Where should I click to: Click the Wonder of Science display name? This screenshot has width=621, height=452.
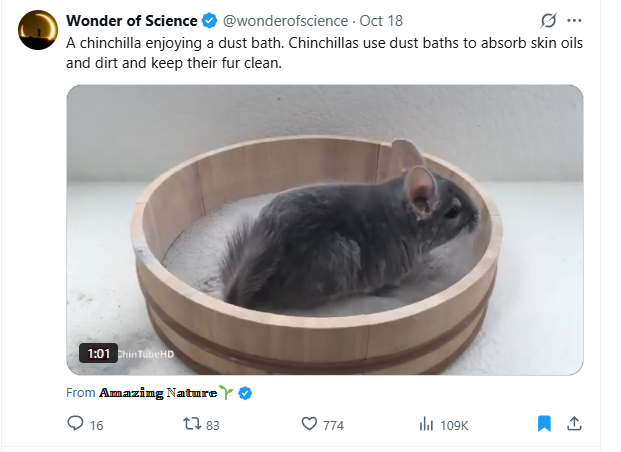(131, 21)
